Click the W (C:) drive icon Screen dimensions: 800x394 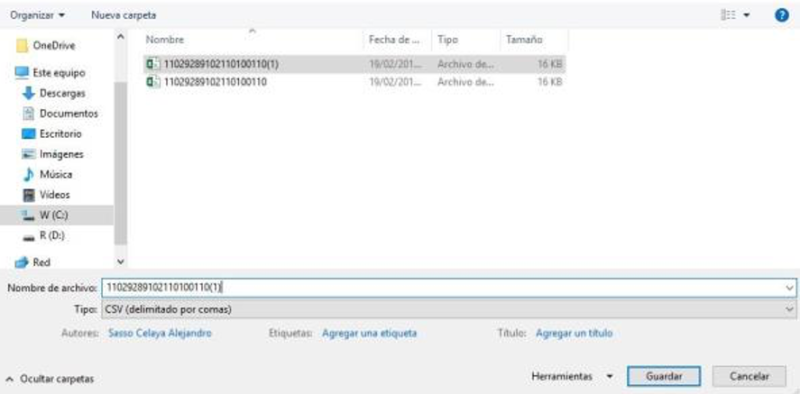click(x=29, y=216)
